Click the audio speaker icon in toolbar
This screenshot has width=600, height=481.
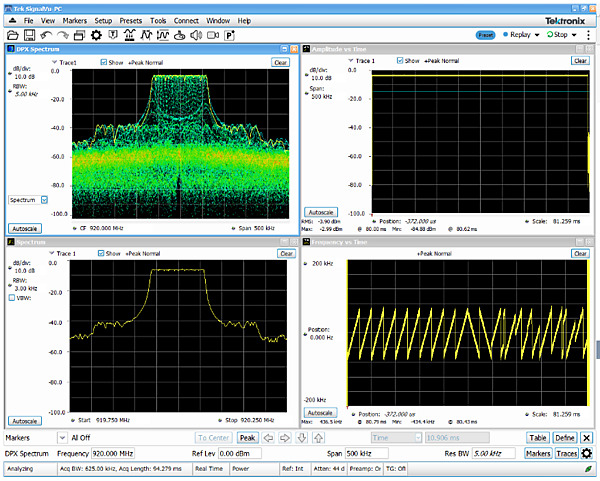196,35
